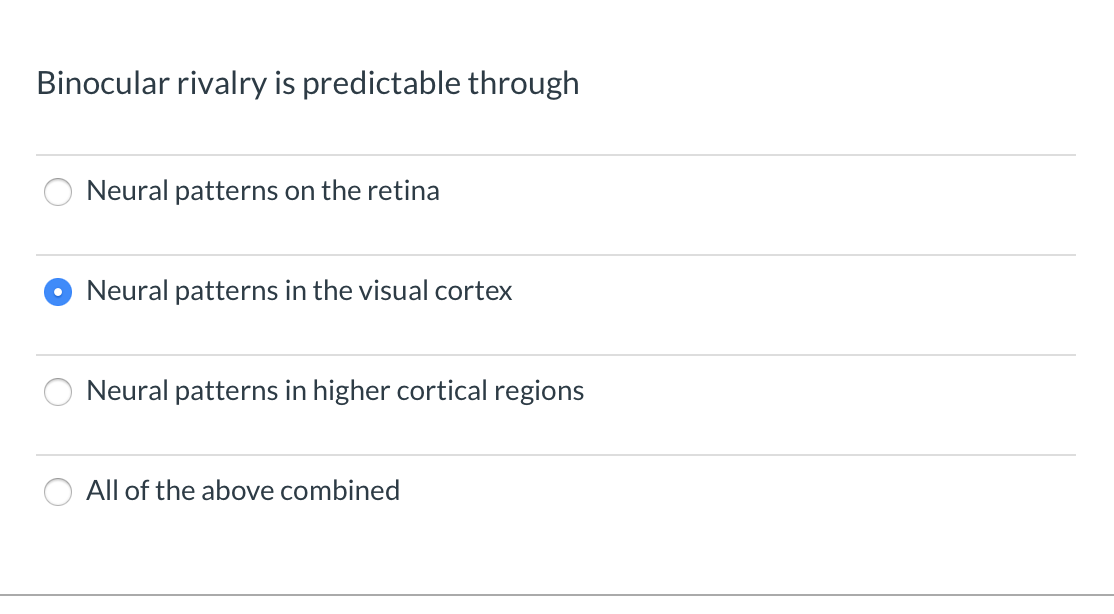Select the 'Neural patterns on the retina' radio button

[58, 192]
